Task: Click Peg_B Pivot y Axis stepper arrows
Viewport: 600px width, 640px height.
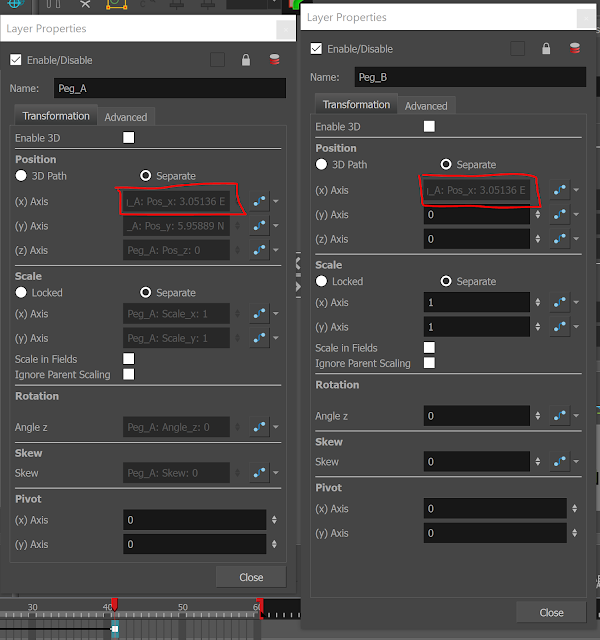Action: [575, 533]
